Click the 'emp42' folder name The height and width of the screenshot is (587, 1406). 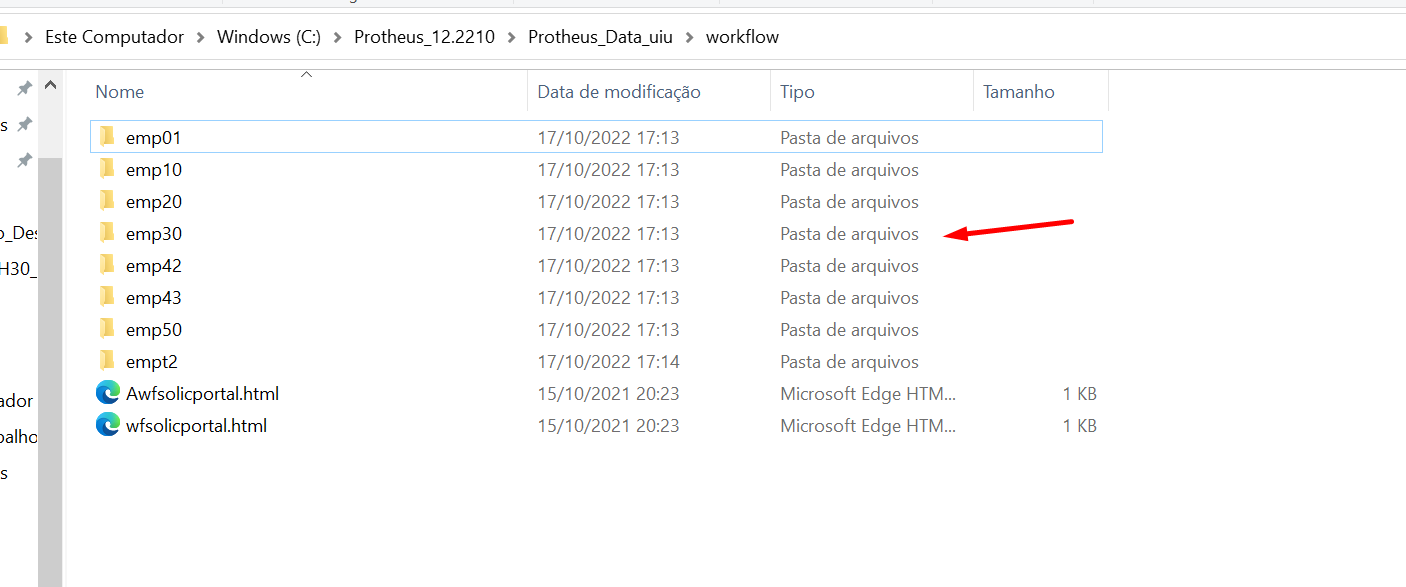click(153, 265)
